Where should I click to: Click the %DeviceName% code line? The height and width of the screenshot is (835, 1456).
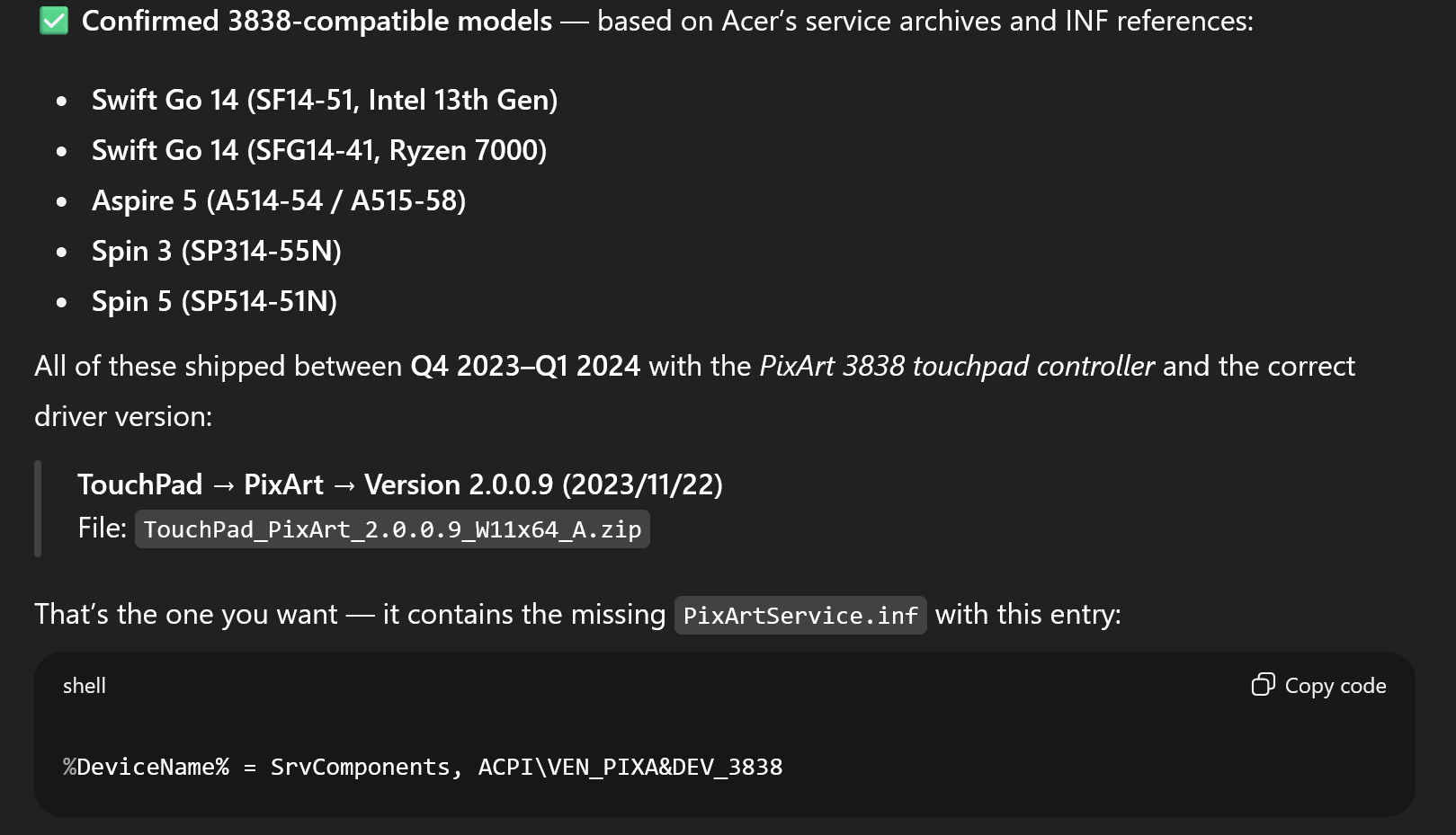423,767
